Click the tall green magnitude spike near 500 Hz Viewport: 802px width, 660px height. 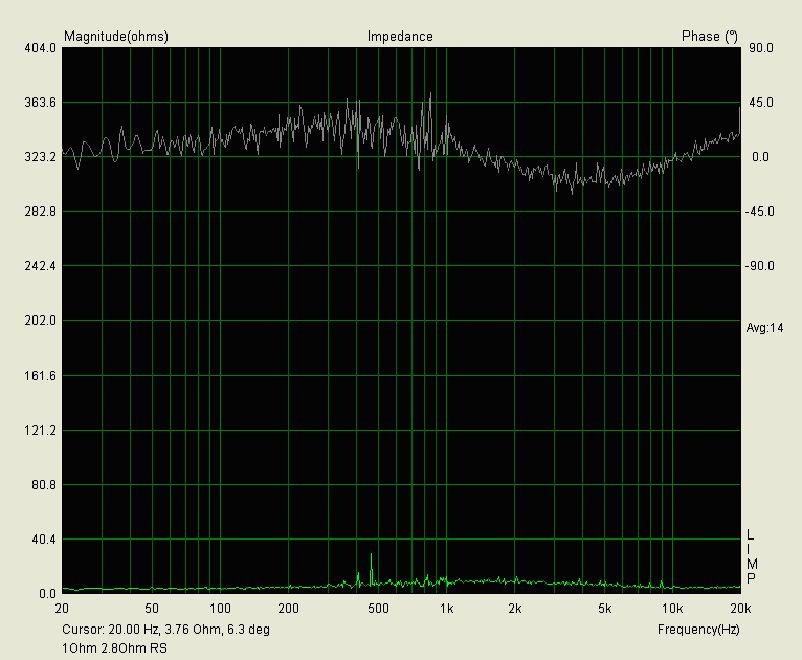[371, 569]
